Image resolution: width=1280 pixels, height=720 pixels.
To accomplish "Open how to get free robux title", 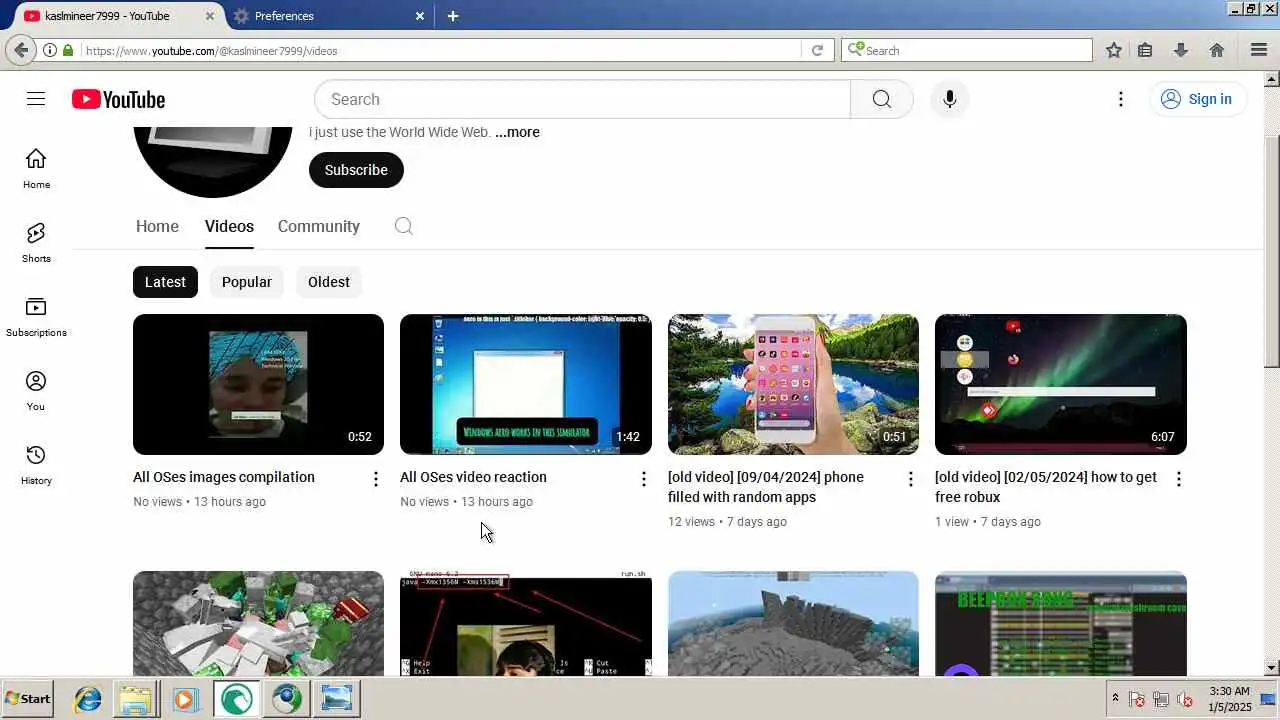I will 1046,487.
